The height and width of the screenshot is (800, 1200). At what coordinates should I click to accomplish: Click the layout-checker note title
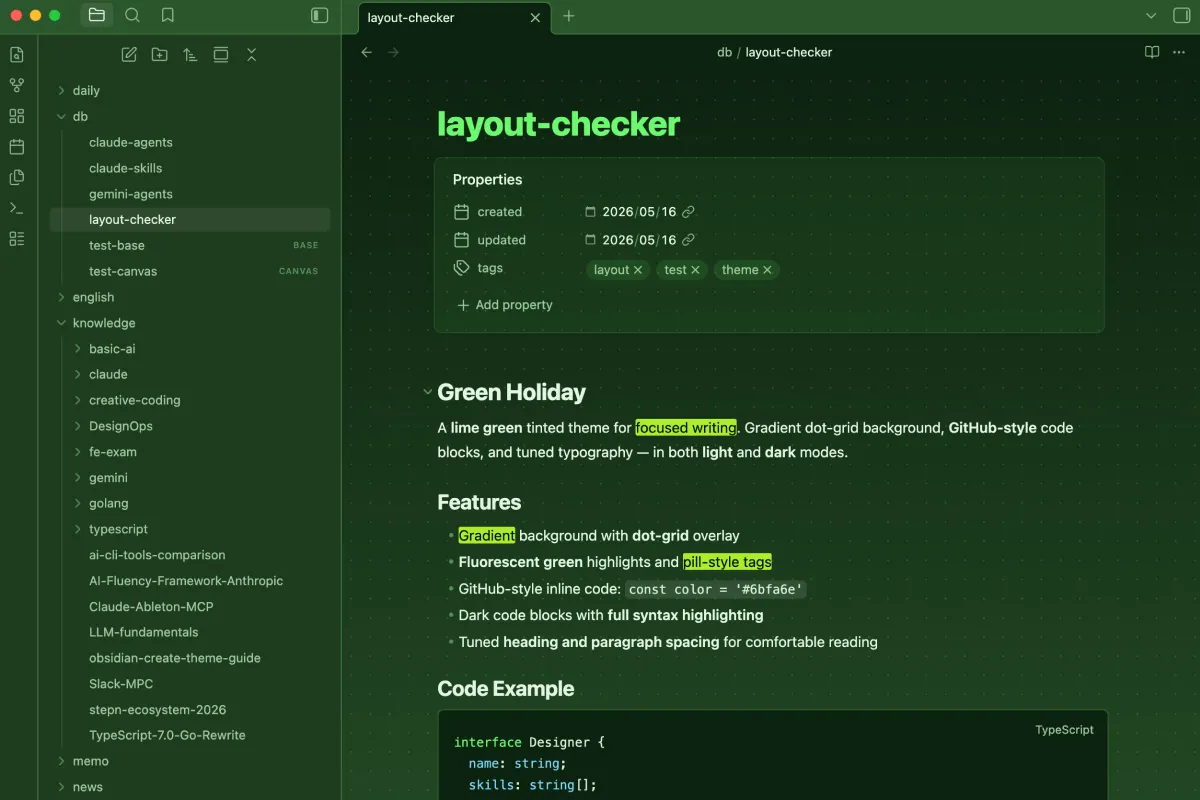pos(558,123)
